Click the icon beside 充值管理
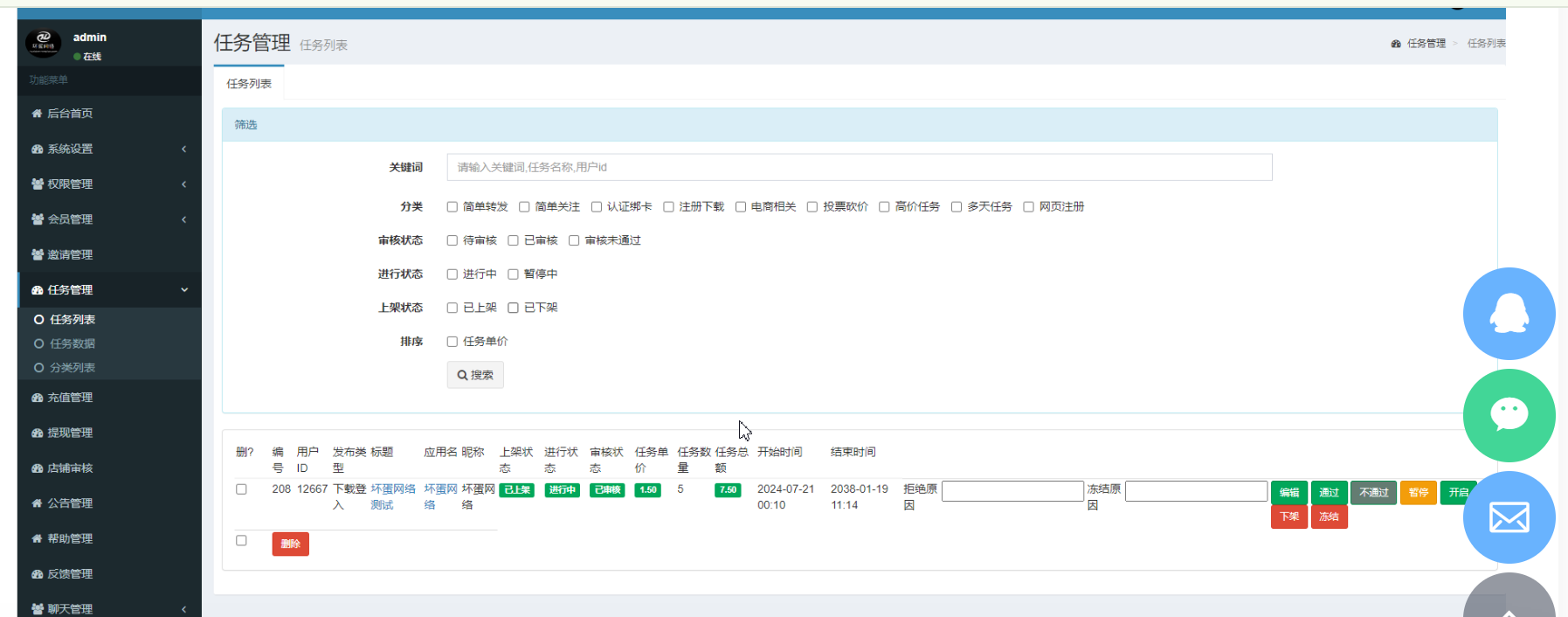This screenshot has height=617, width=1568. pos(37,398)
